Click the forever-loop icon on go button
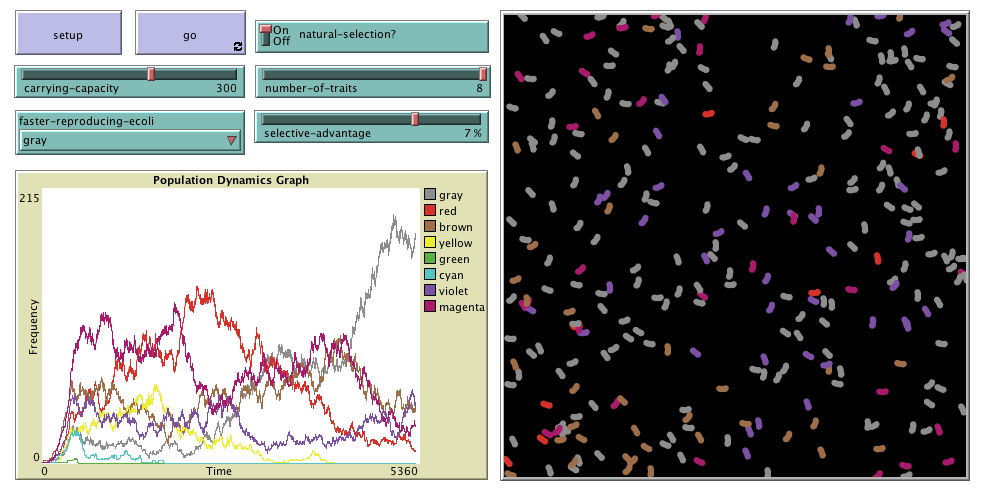987x498 pixels. pos(237,46)
